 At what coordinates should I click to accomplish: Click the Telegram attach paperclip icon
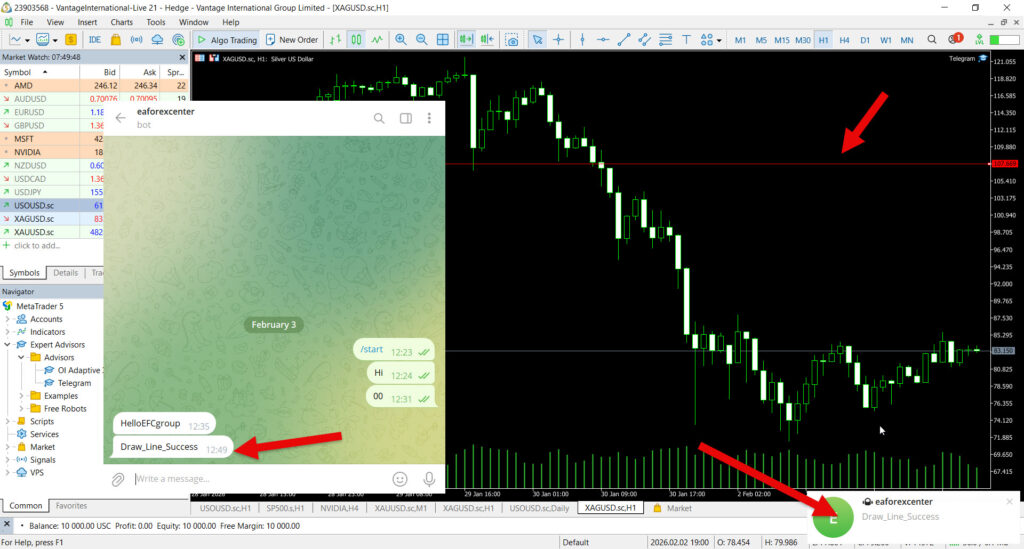[x=118, y=479]
